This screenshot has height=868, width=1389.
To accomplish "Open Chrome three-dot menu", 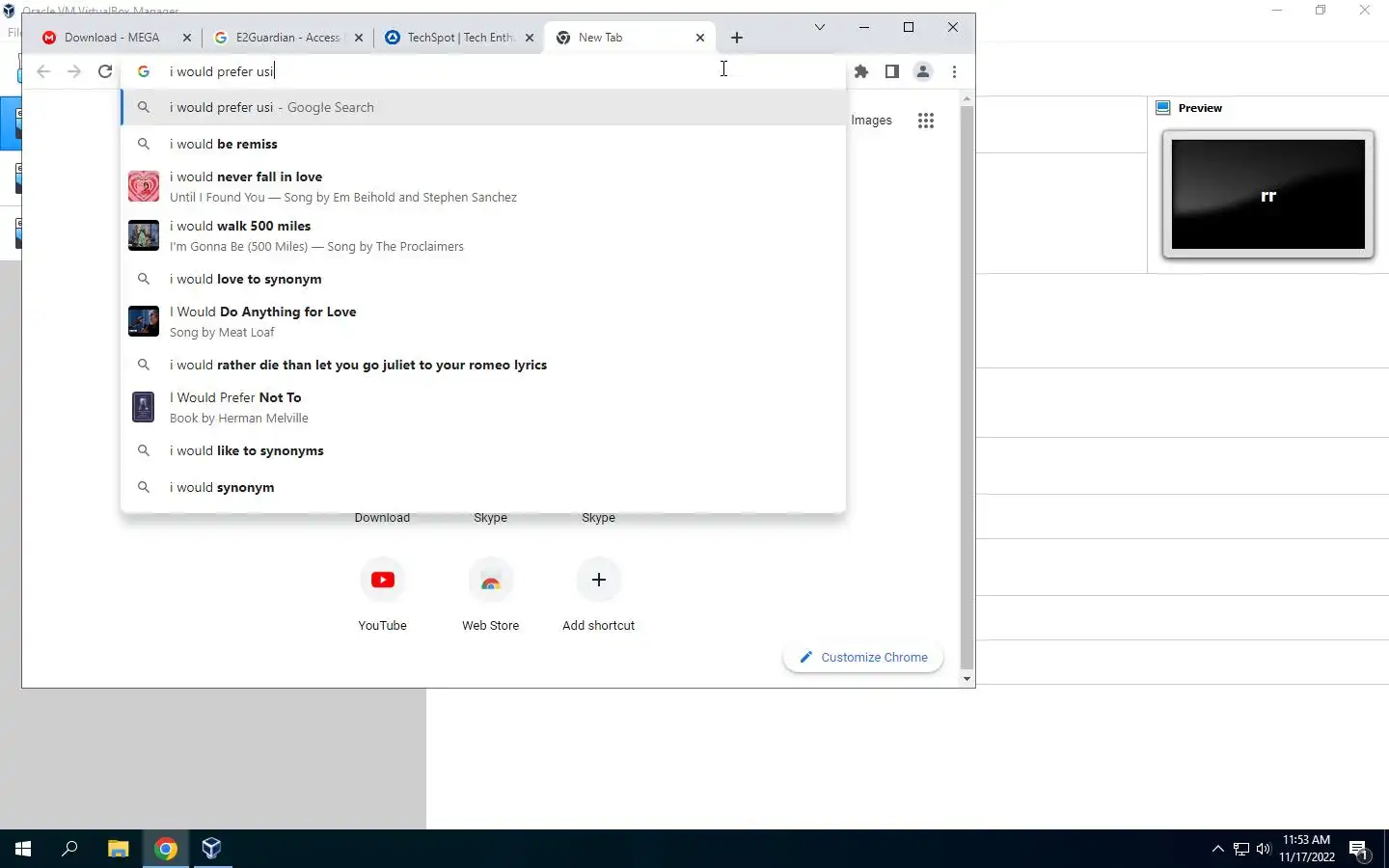I will [x=954, y=71].
